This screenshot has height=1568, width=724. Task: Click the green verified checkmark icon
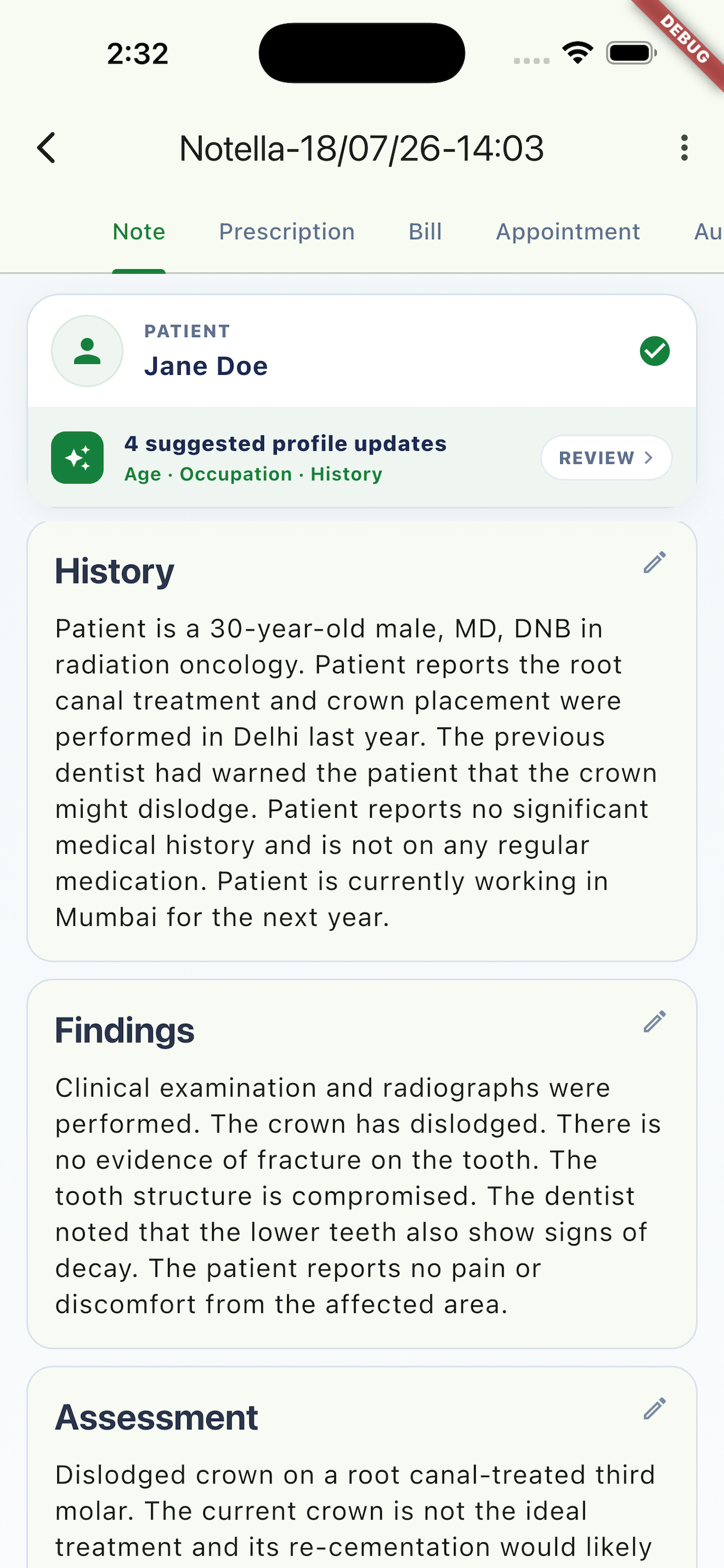pos(655,351)
